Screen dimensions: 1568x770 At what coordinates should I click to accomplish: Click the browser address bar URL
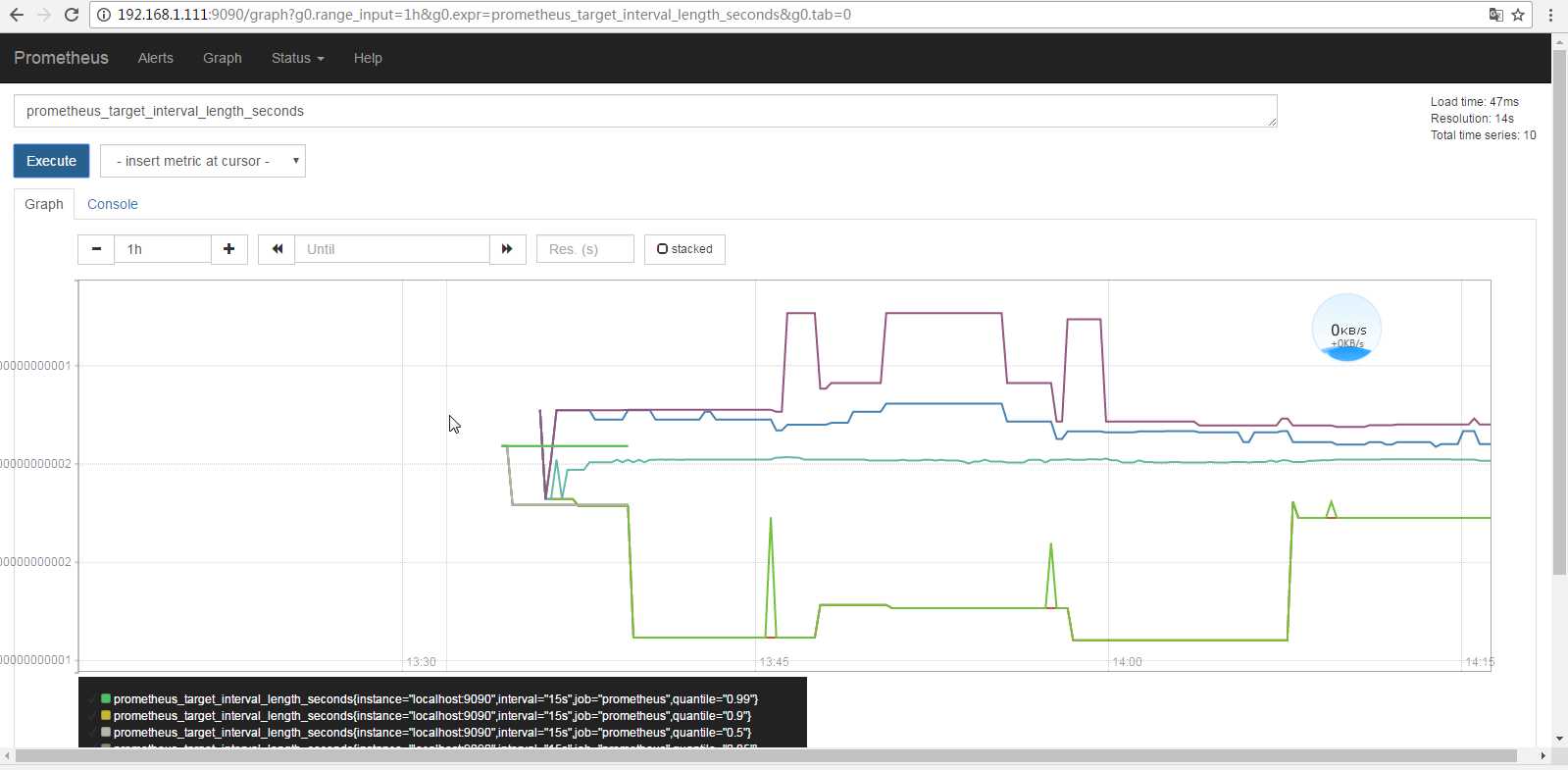pos(484,15)
